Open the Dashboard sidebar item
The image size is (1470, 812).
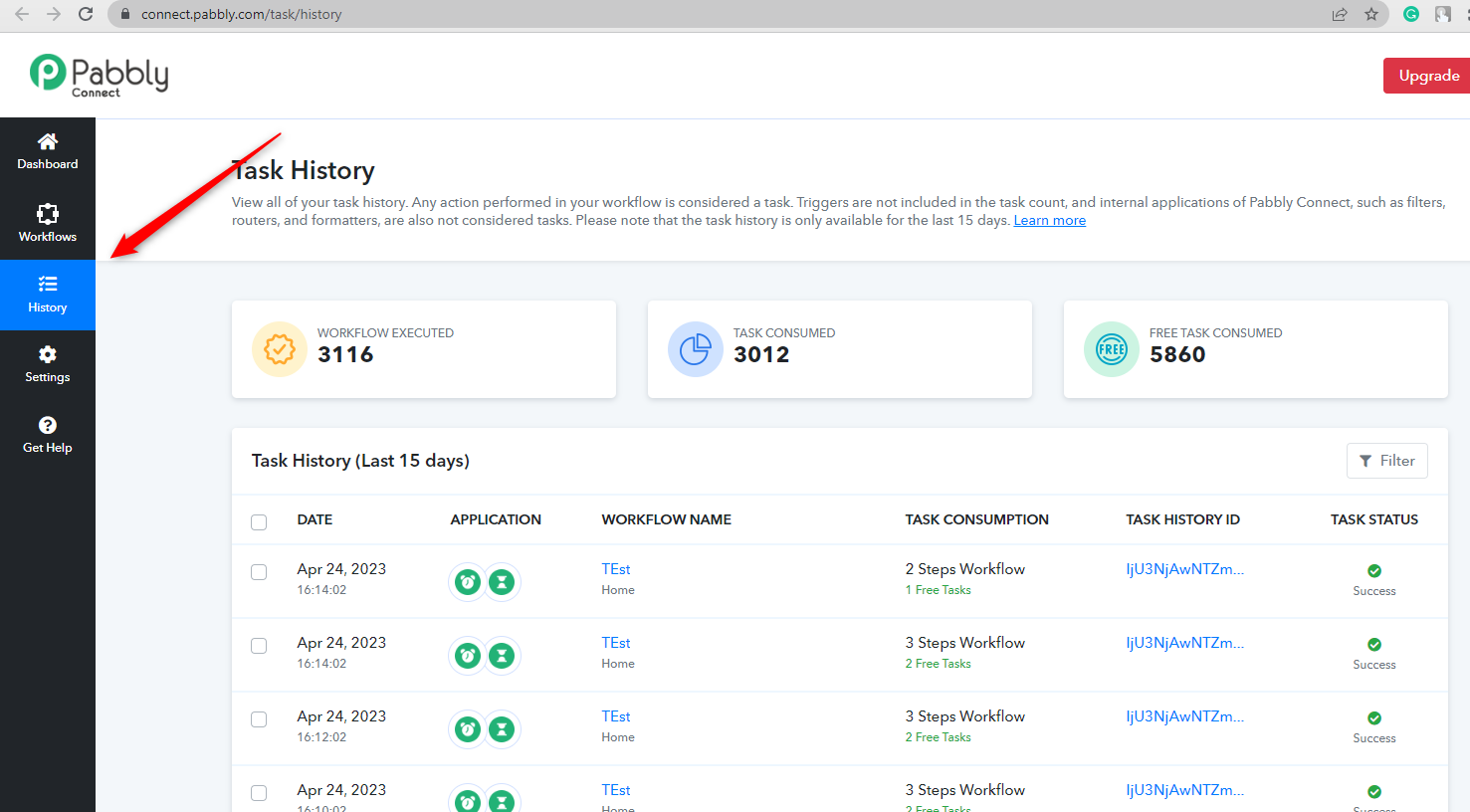point(48,151)
